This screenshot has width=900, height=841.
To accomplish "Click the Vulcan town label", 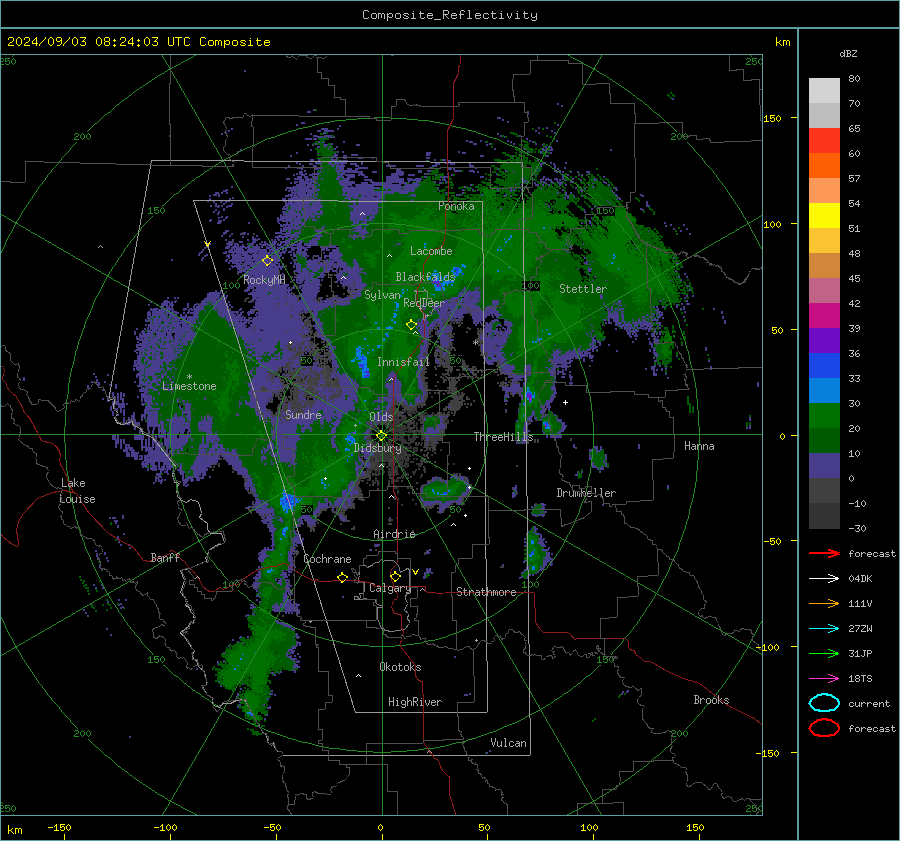I will point(508,743).
